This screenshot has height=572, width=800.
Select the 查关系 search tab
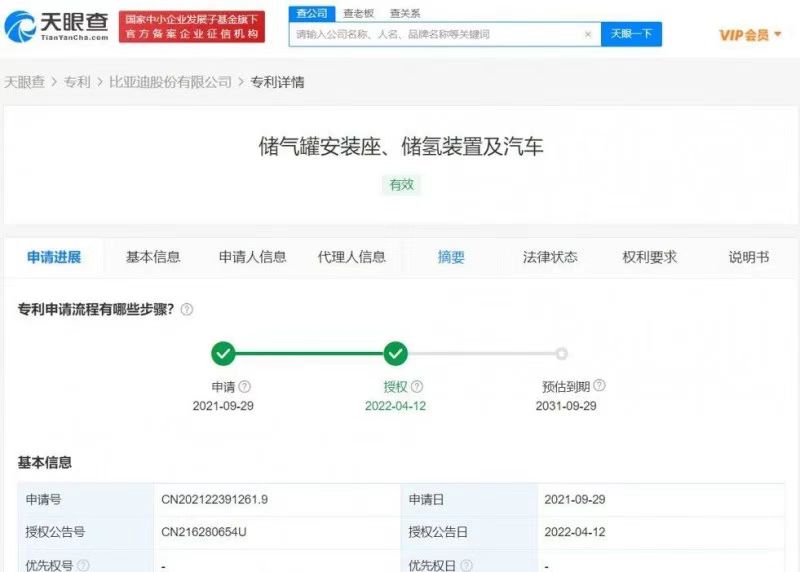[405, 14]
